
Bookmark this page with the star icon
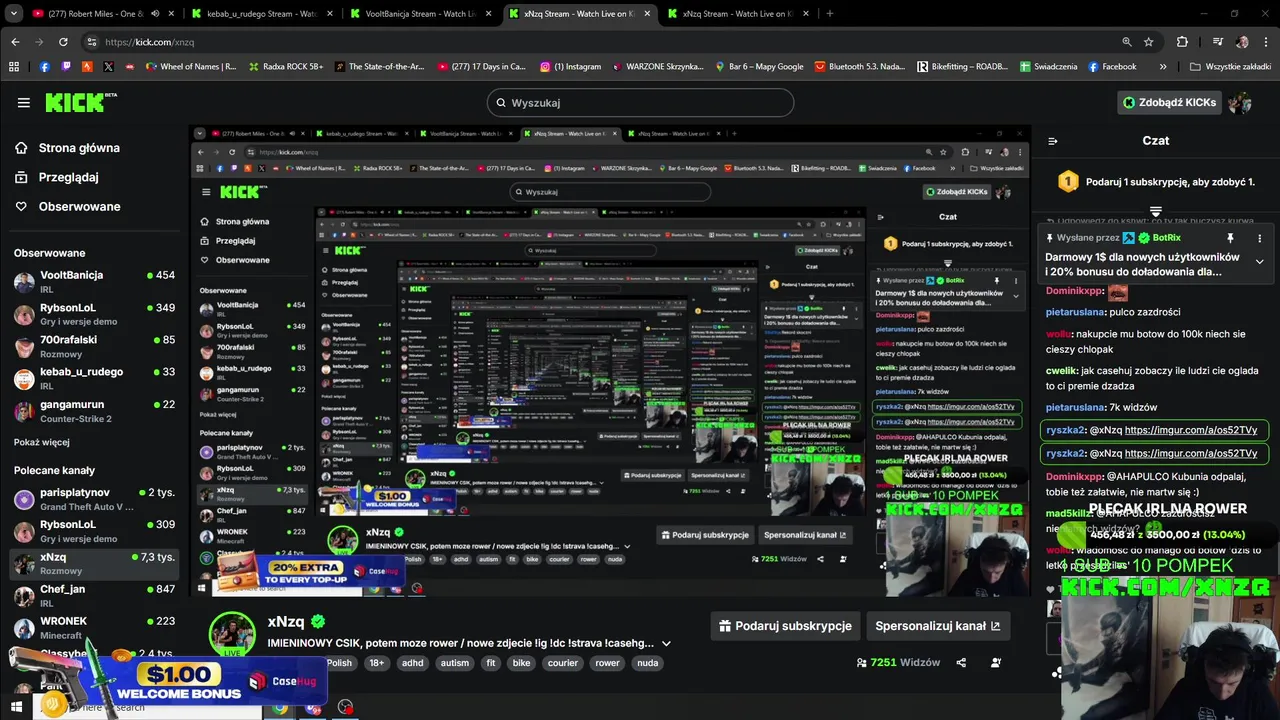pyautogui.click(x=1149, y=42)
